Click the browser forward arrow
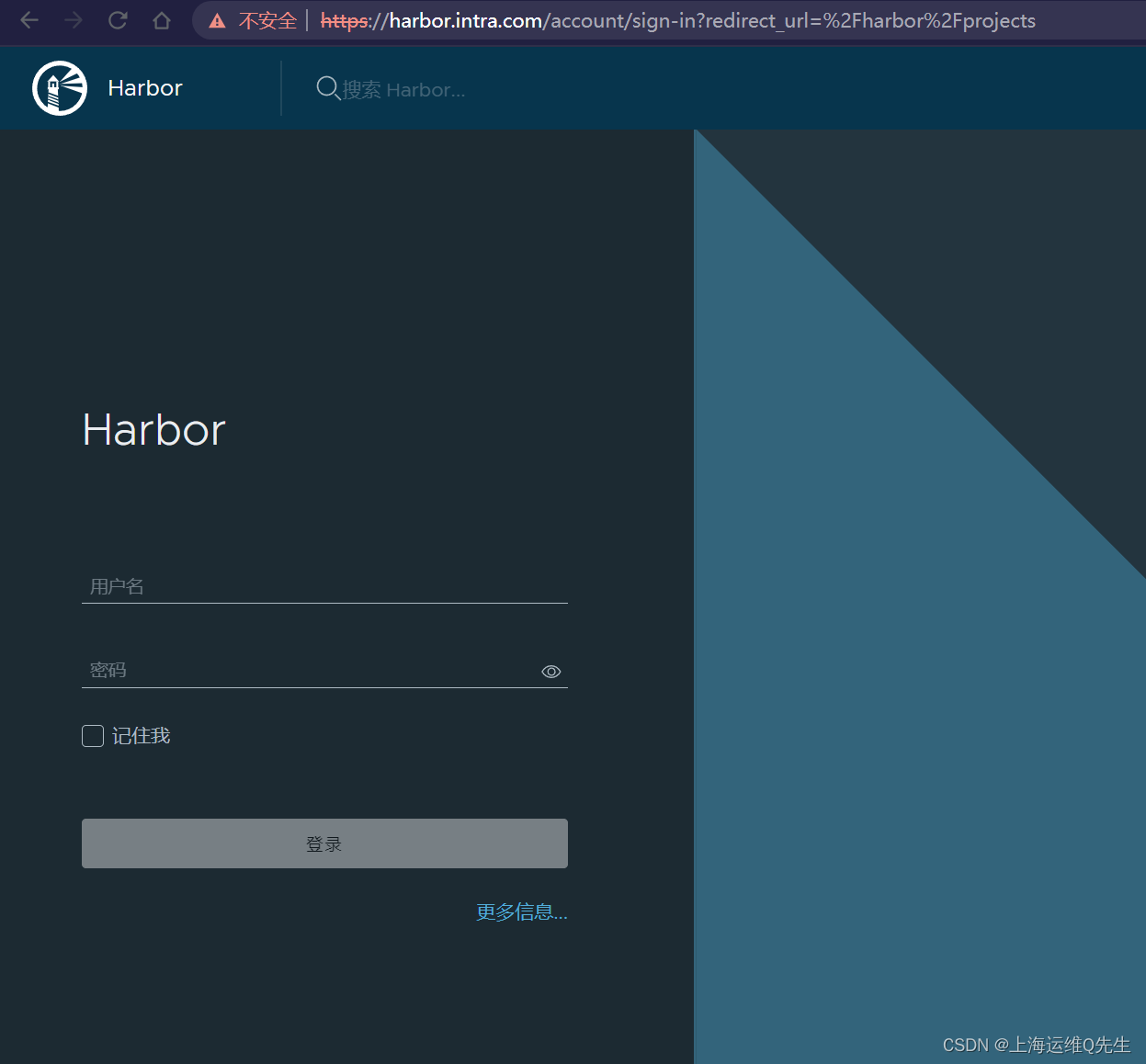This screenshot has width=1146, height=1064. coord(74,20)
